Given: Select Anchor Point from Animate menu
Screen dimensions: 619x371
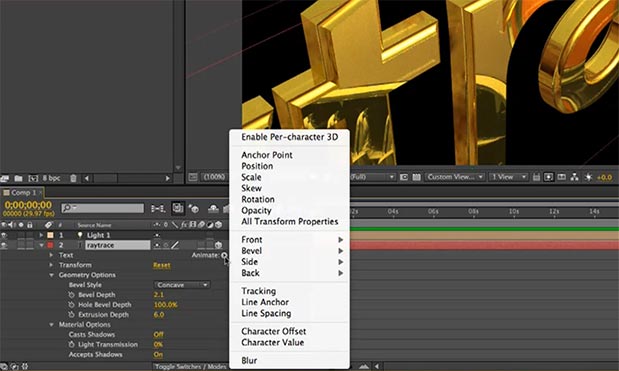Looking at the screenshot, I should (x=289, y=155).
